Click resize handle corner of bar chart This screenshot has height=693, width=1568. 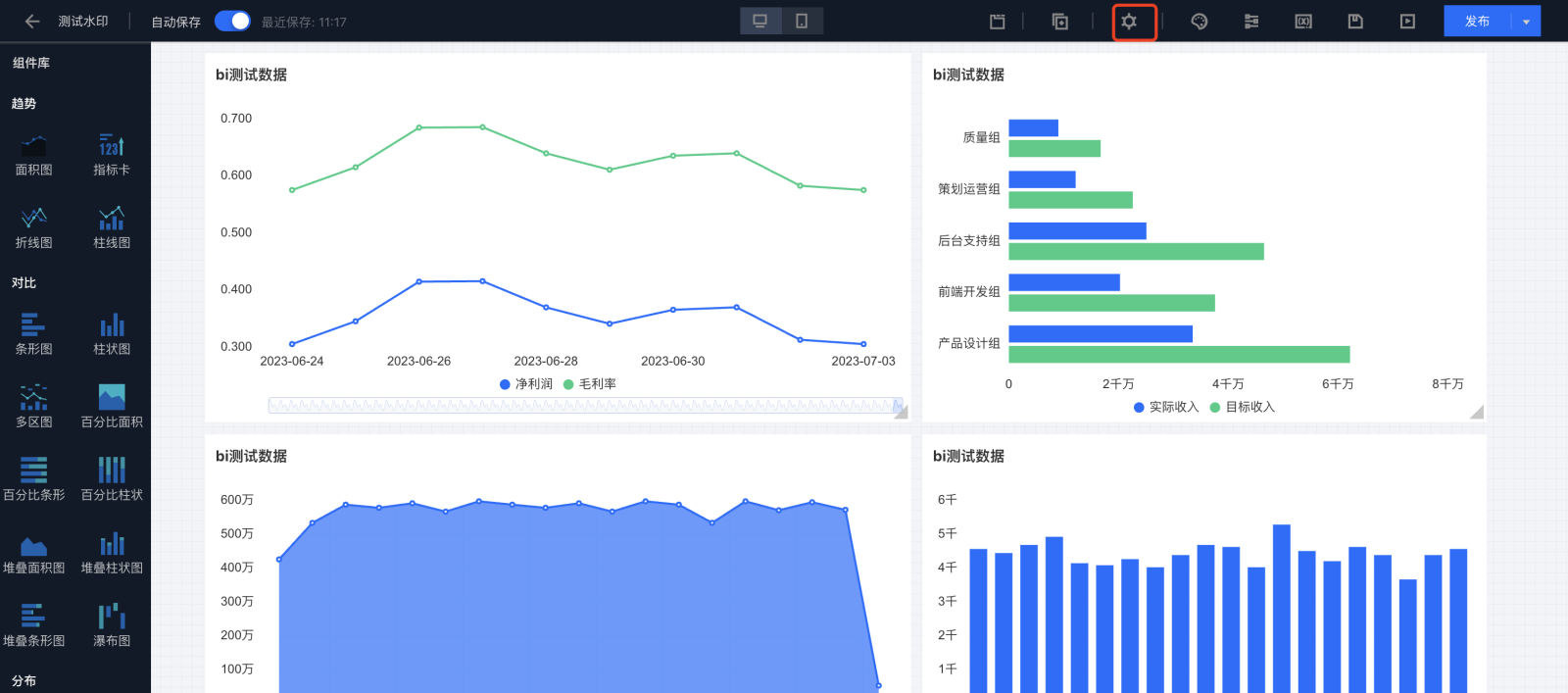tap(1476, 413)
